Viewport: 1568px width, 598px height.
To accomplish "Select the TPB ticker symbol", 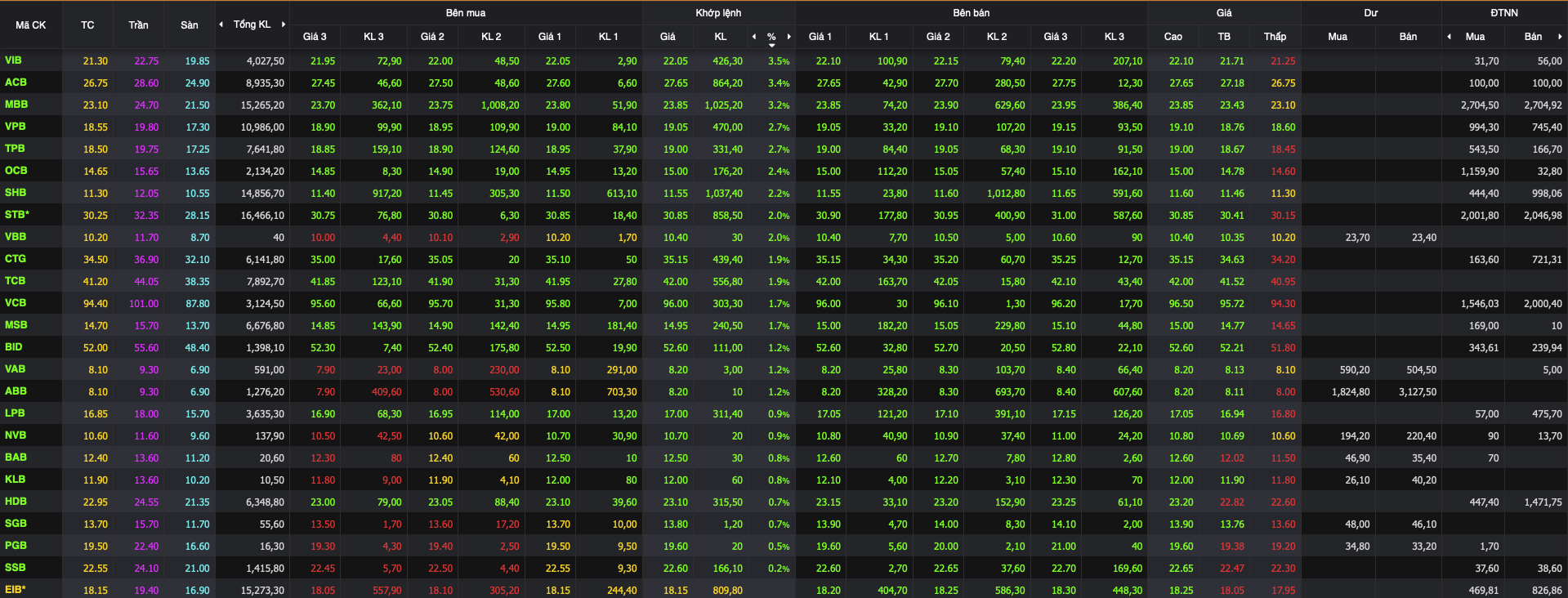I will [x=15, y=149].
